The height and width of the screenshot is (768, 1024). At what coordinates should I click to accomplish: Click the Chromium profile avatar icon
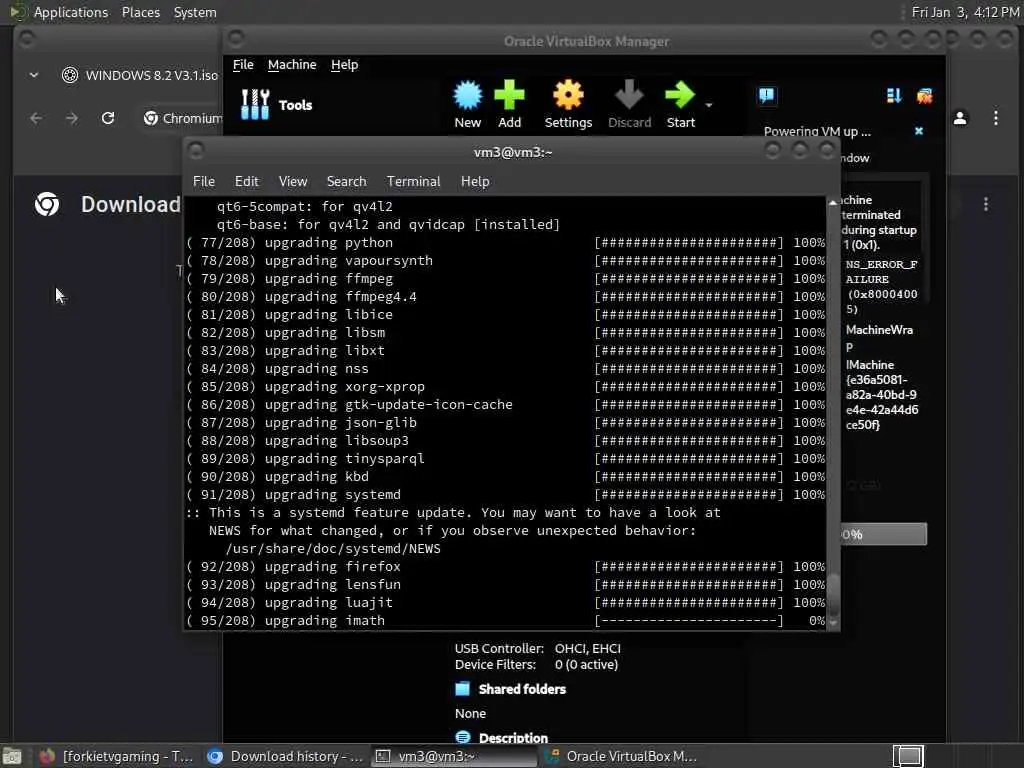[960, 118]
